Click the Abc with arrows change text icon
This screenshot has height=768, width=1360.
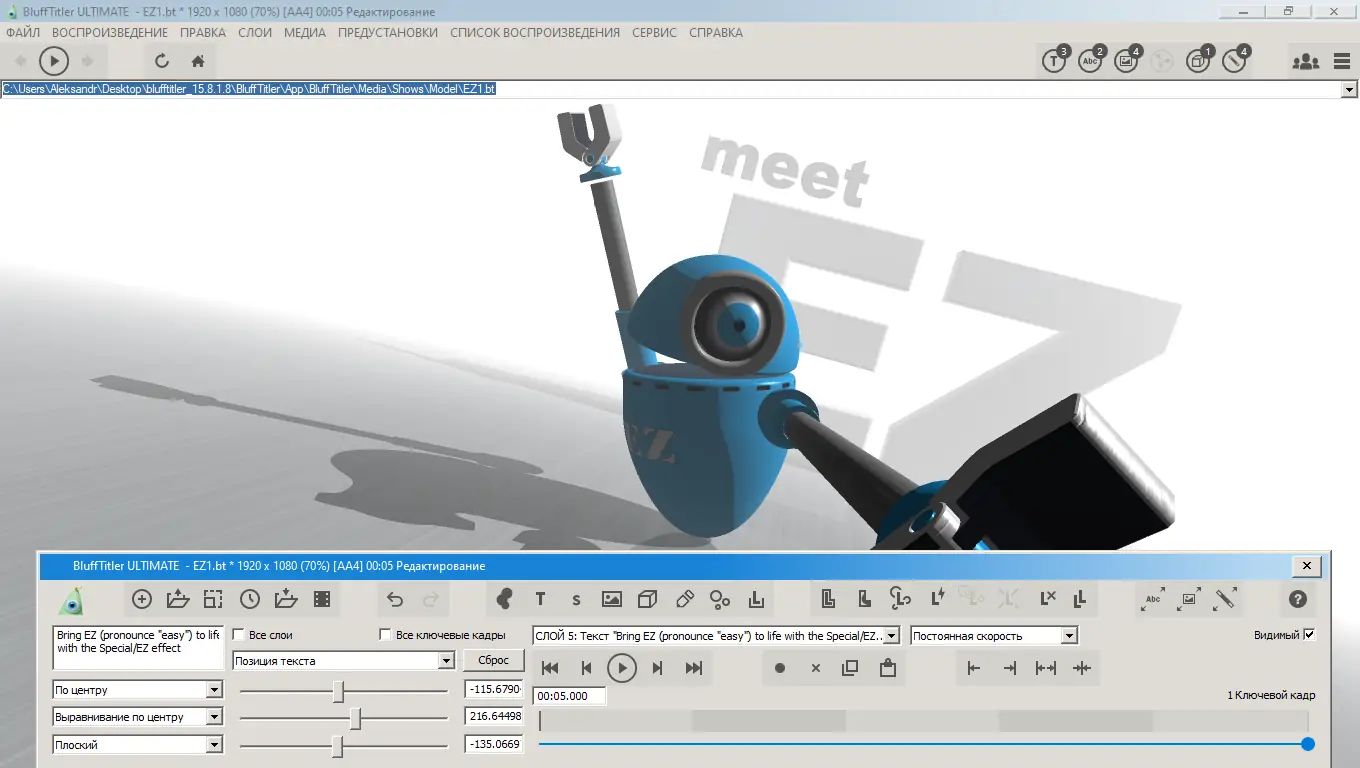pyautogui.click(x=1153, y=599)
